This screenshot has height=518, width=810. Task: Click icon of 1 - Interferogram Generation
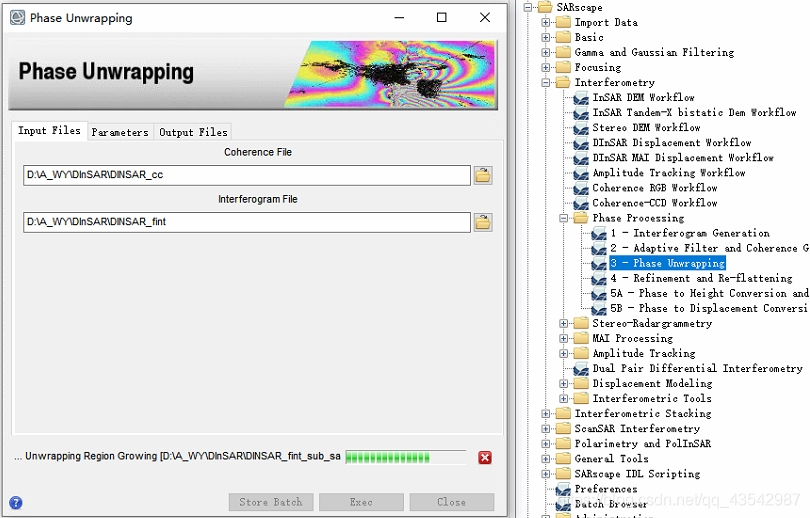[599, 233]
